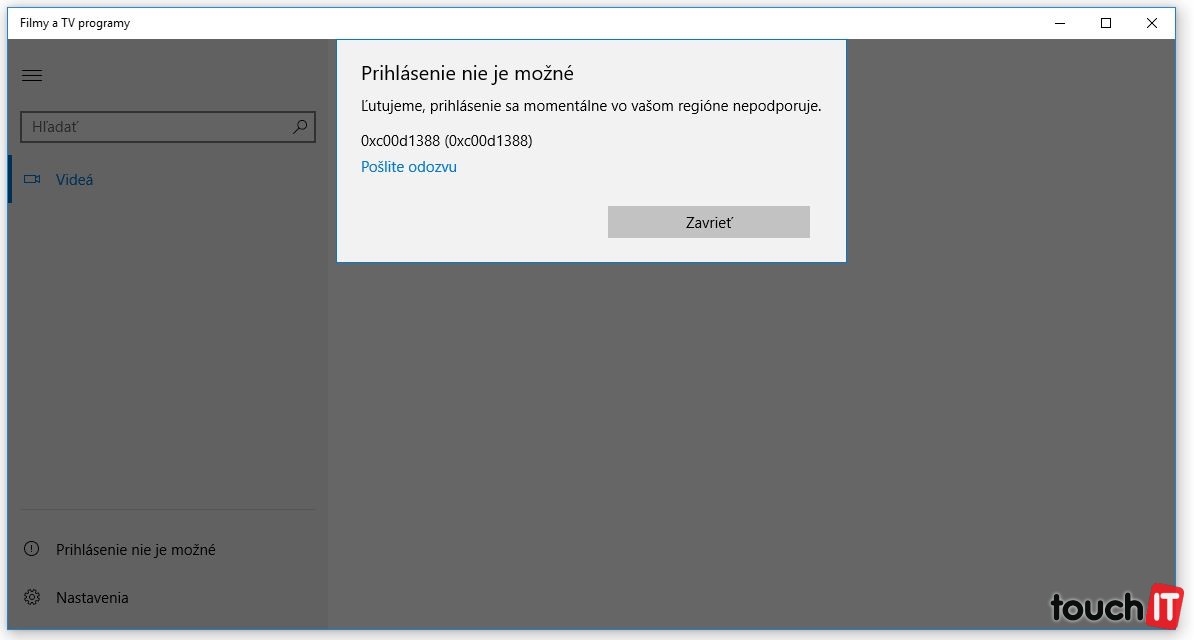Select the Videá label in the sidebar
The height and width of the screenshot is (640, 1194).
point(75,180)
